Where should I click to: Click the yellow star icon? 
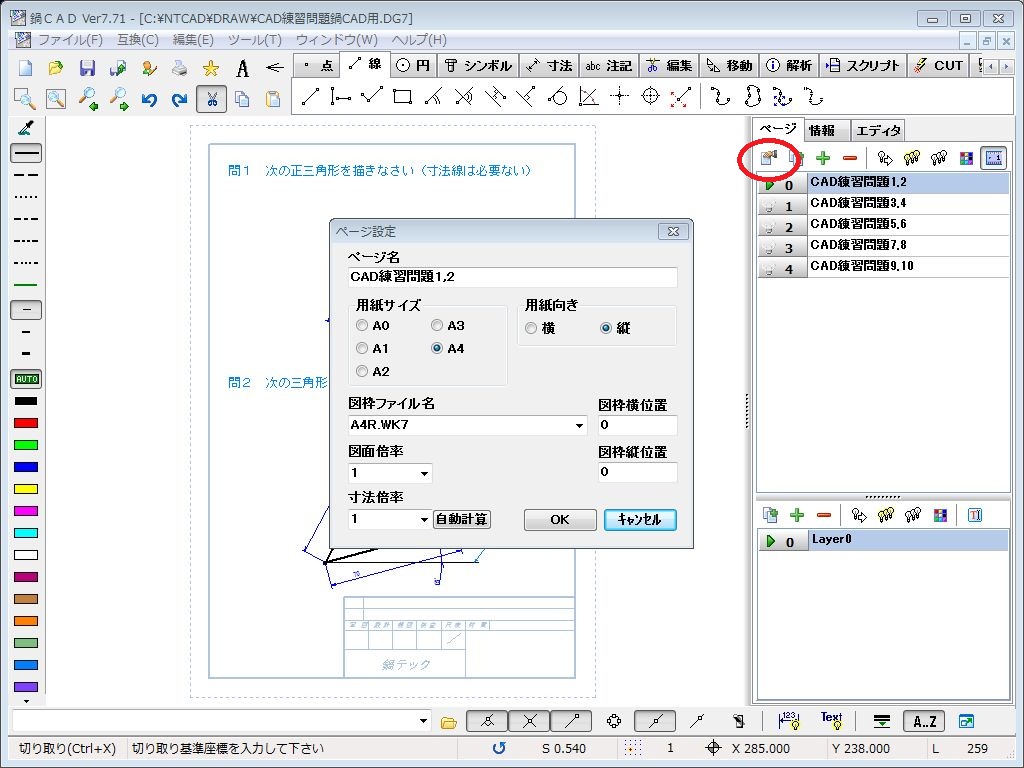point(210,67)
